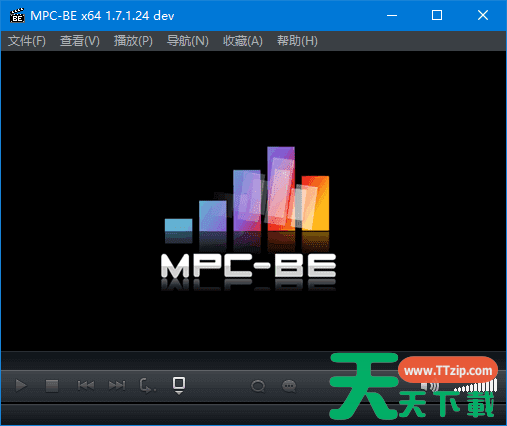
Task: Click the frame step icon
Action: 147,386
